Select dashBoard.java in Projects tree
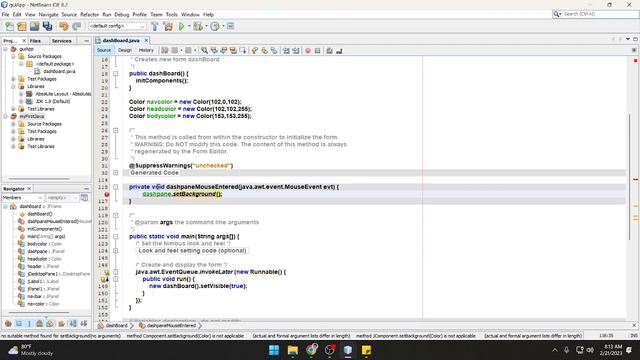This screenshot has width=640, height=360. click(x=59, y=71)
